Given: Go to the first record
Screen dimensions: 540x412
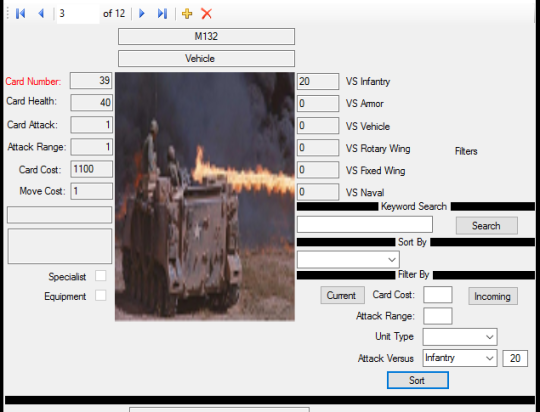Looking at the screenshot, I should point(21,13).
